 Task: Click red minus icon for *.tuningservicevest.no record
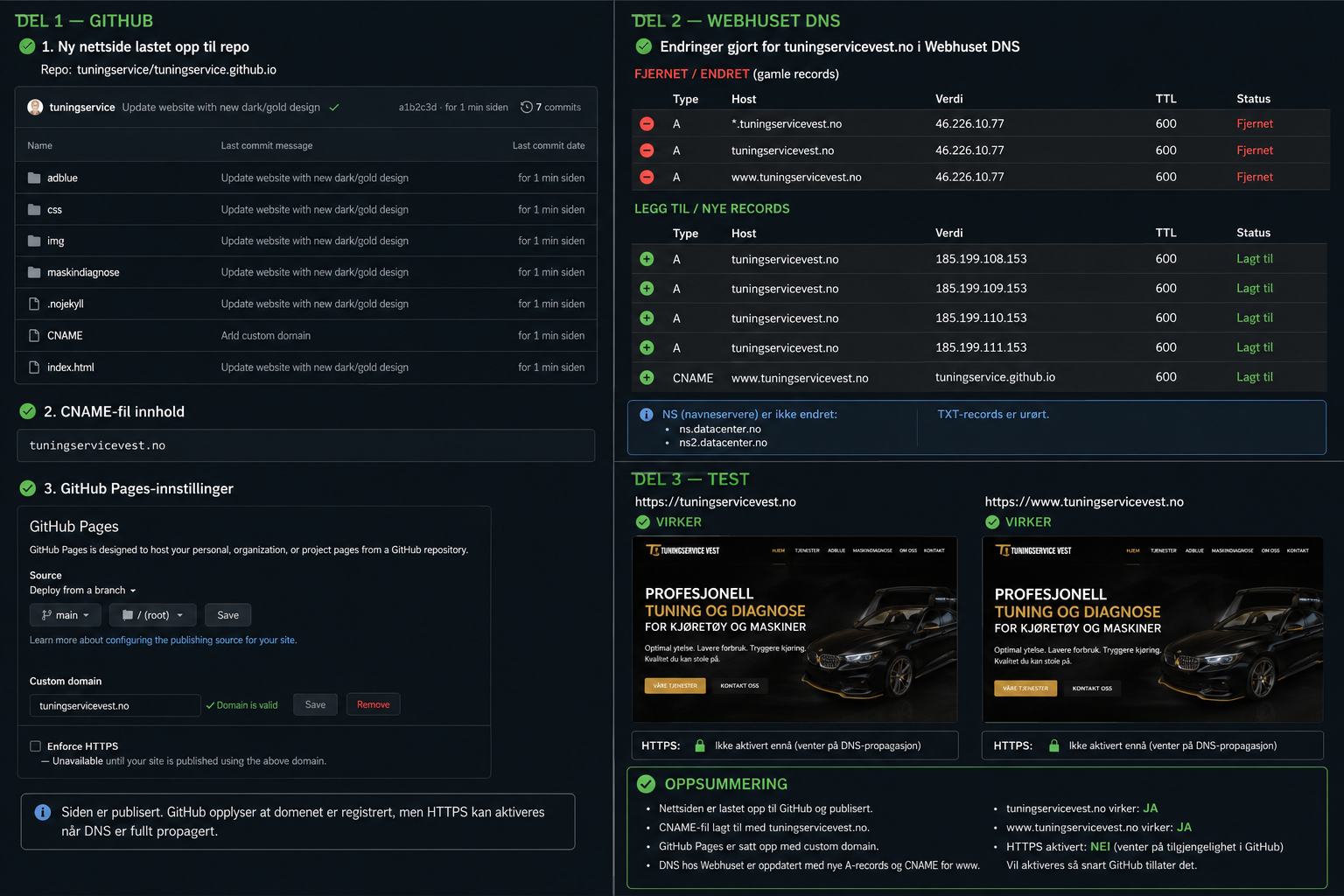[x=647, y=124]
